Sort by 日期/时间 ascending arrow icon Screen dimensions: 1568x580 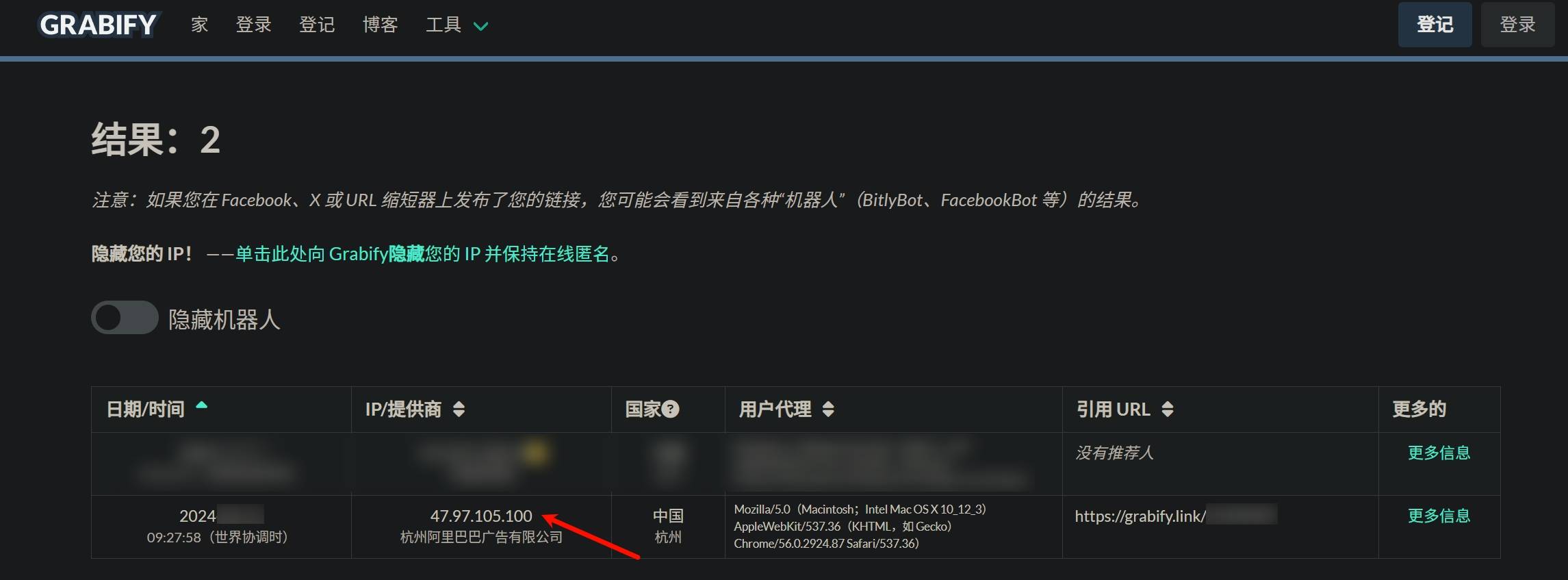(x=201, y=405)
